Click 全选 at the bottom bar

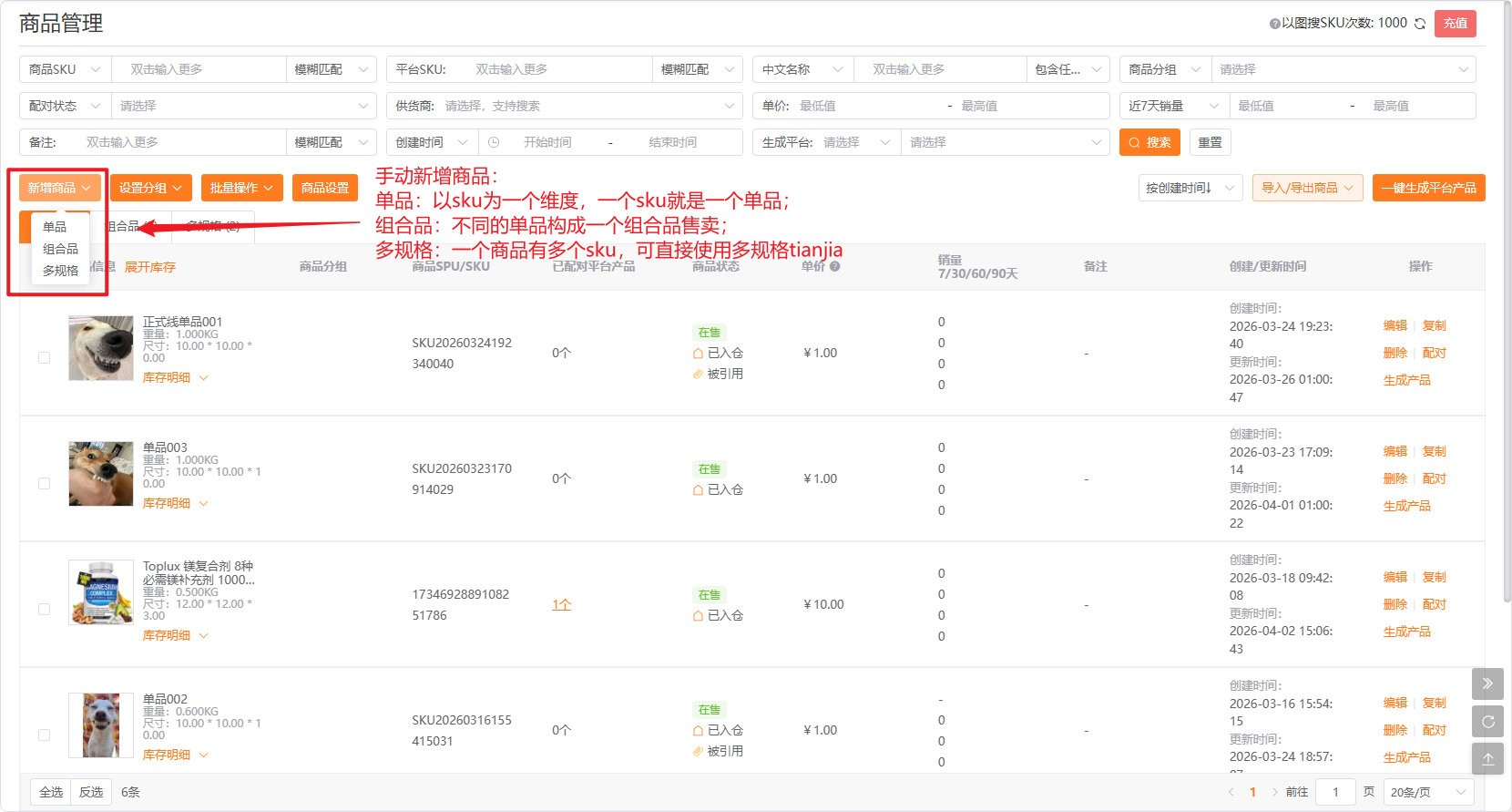coord(51,792)
